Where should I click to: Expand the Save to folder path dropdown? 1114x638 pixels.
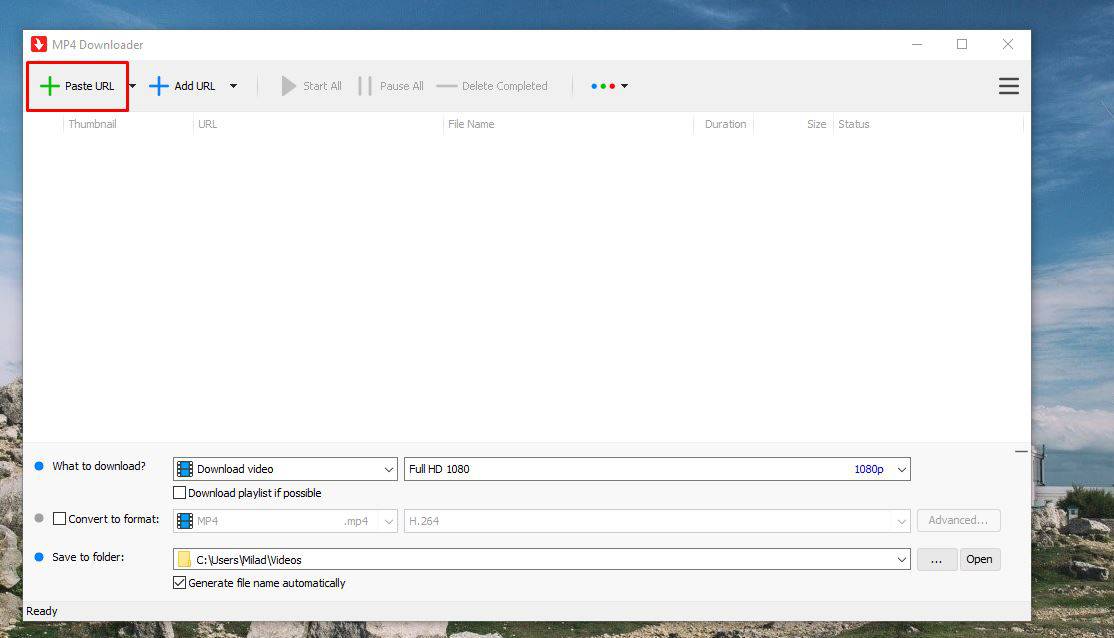coord(901,560)
